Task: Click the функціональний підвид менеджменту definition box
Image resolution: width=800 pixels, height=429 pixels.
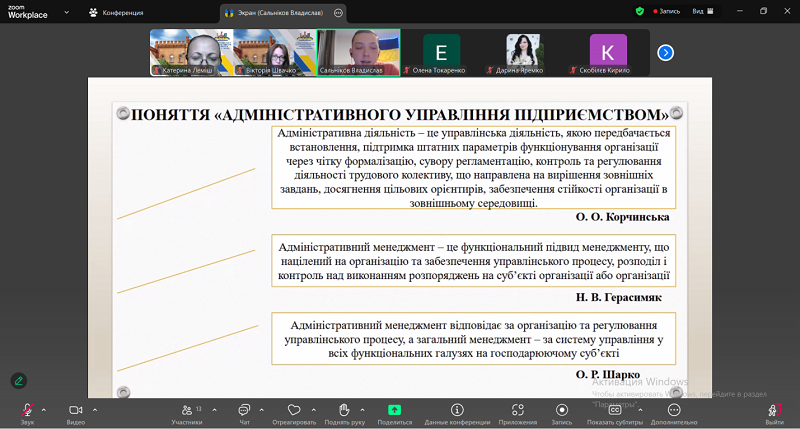Action: [x=473, y=261]
